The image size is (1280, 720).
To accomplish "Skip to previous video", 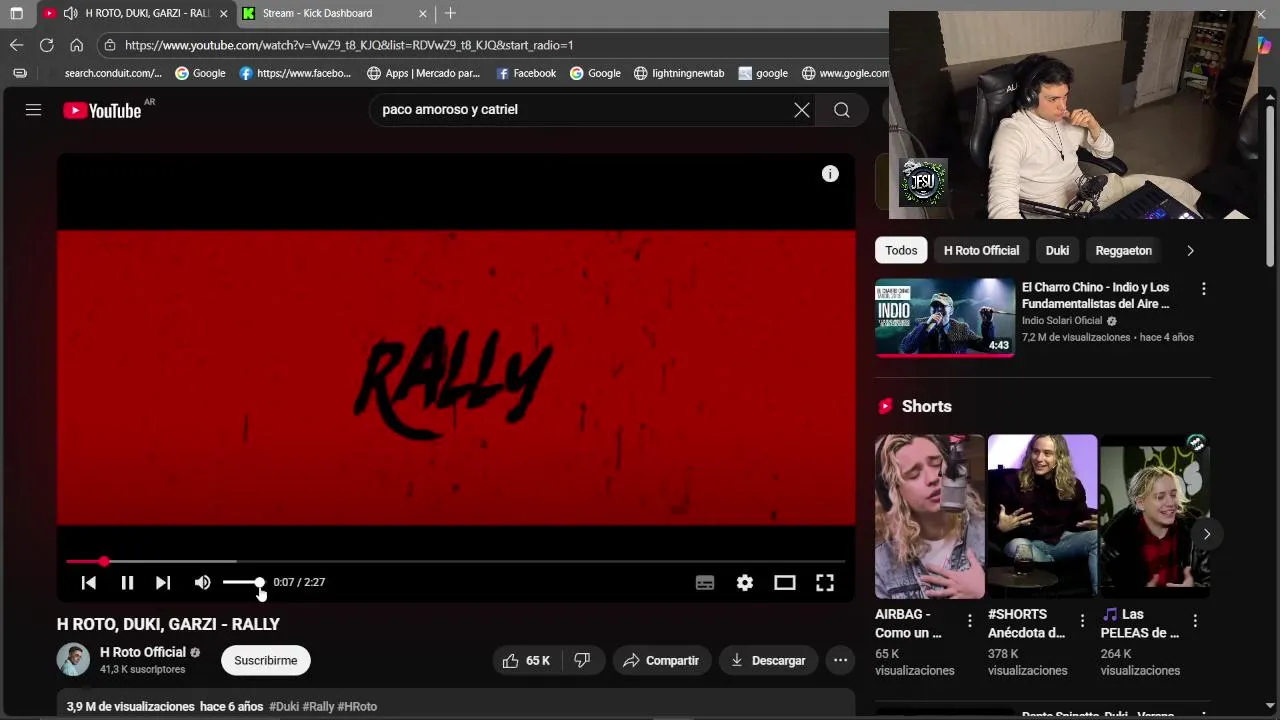I will click(x=89, y=582).
